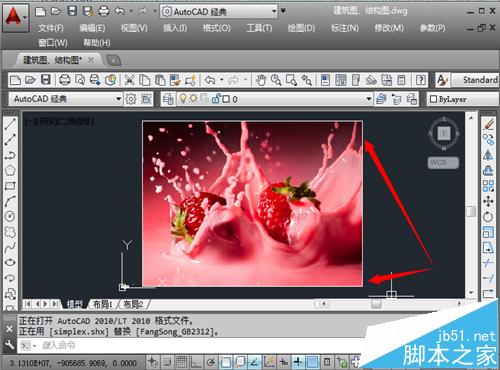This screenshot has width=500, height=370.
Task: Click the ViewCube top face
Action: [444, 133]
